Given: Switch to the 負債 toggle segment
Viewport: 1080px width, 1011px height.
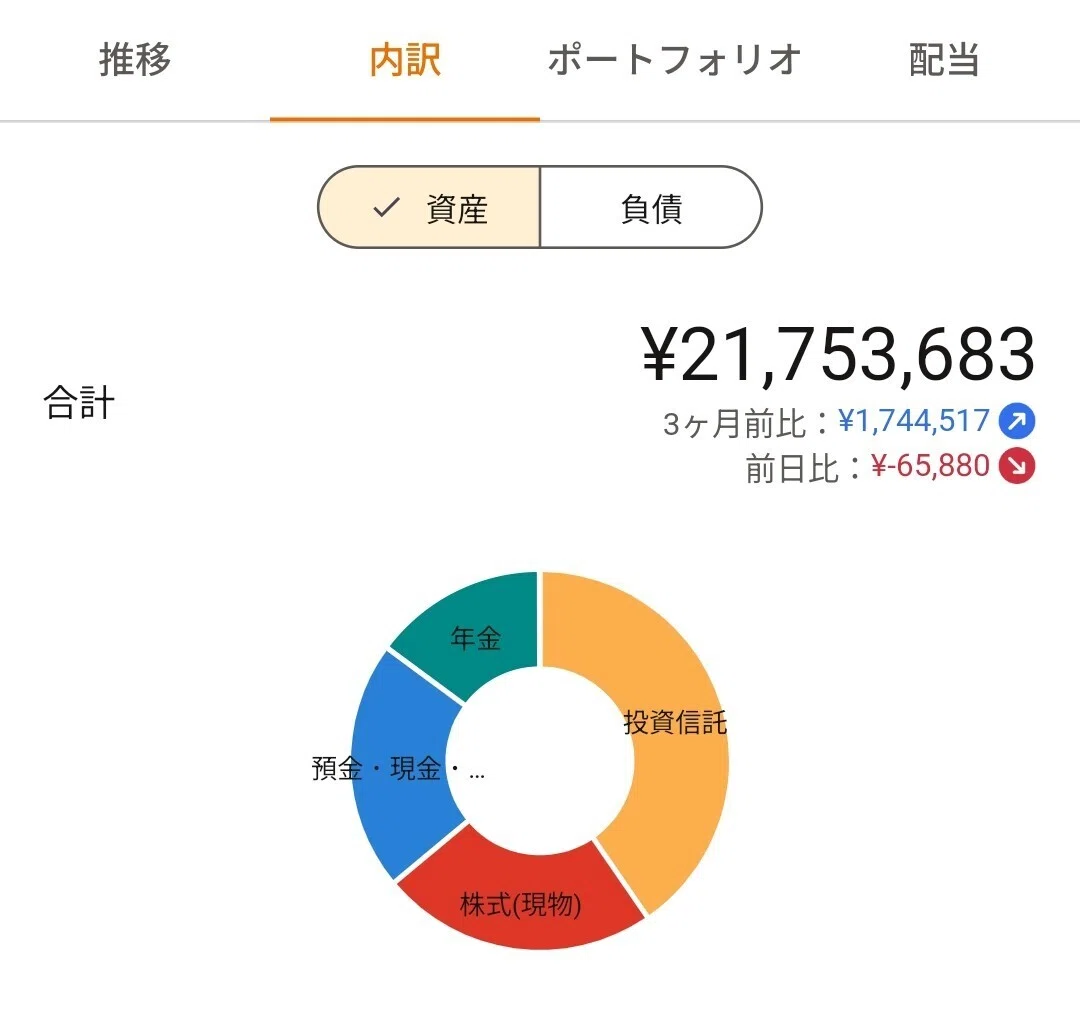Looking at the screenshot, I should (x=651, y=207).
